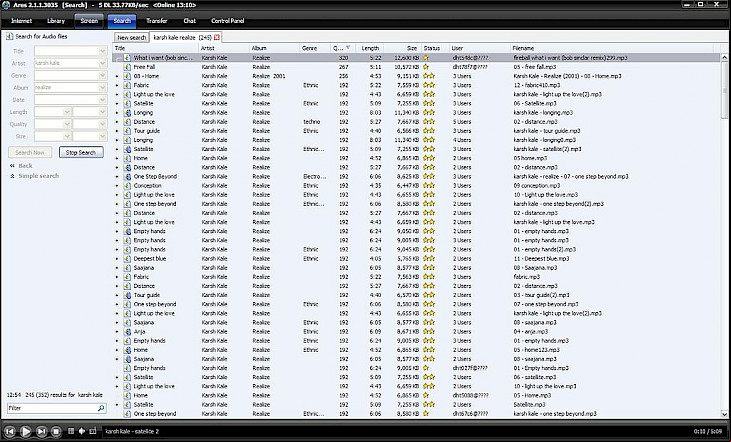Click the now-playing text "karsh kale - satellite 2"
Viewport: 731px width, 442px height.
[132, 431]
